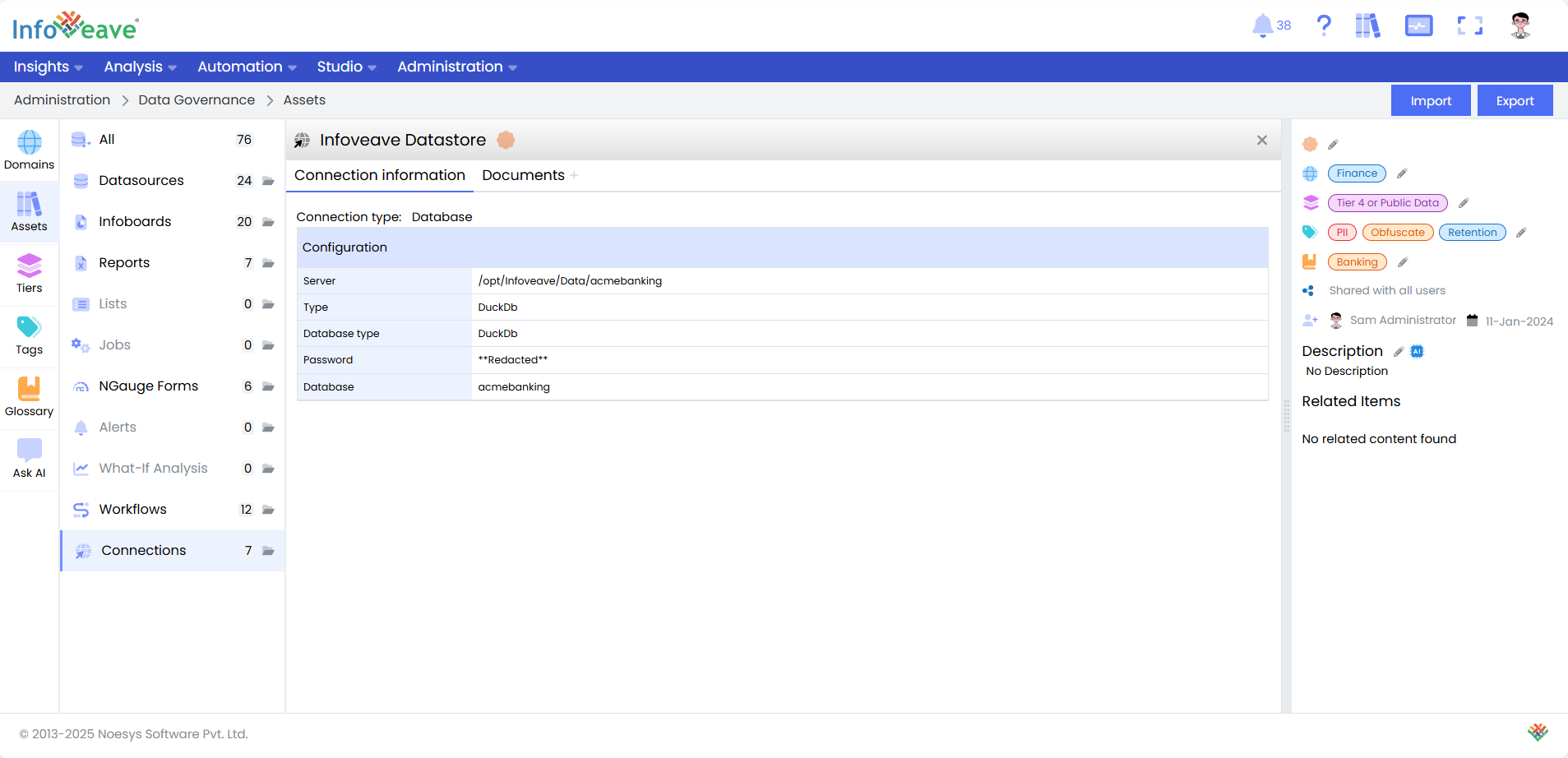Image resolution: width=1568 pixels, height=758 pixels.
Task: Switch to Connection information tab
Action: 380,175
